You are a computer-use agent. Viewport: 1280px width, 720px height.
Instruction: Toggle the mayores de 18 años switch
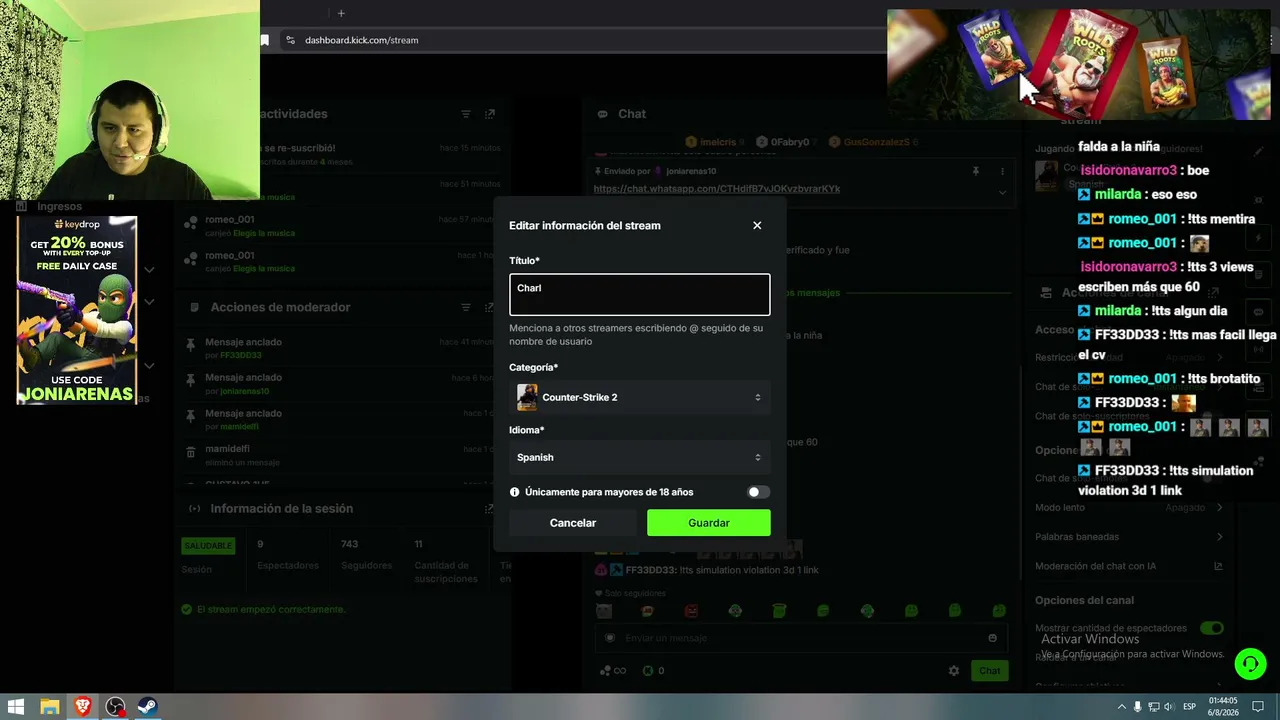click(759, 492)
